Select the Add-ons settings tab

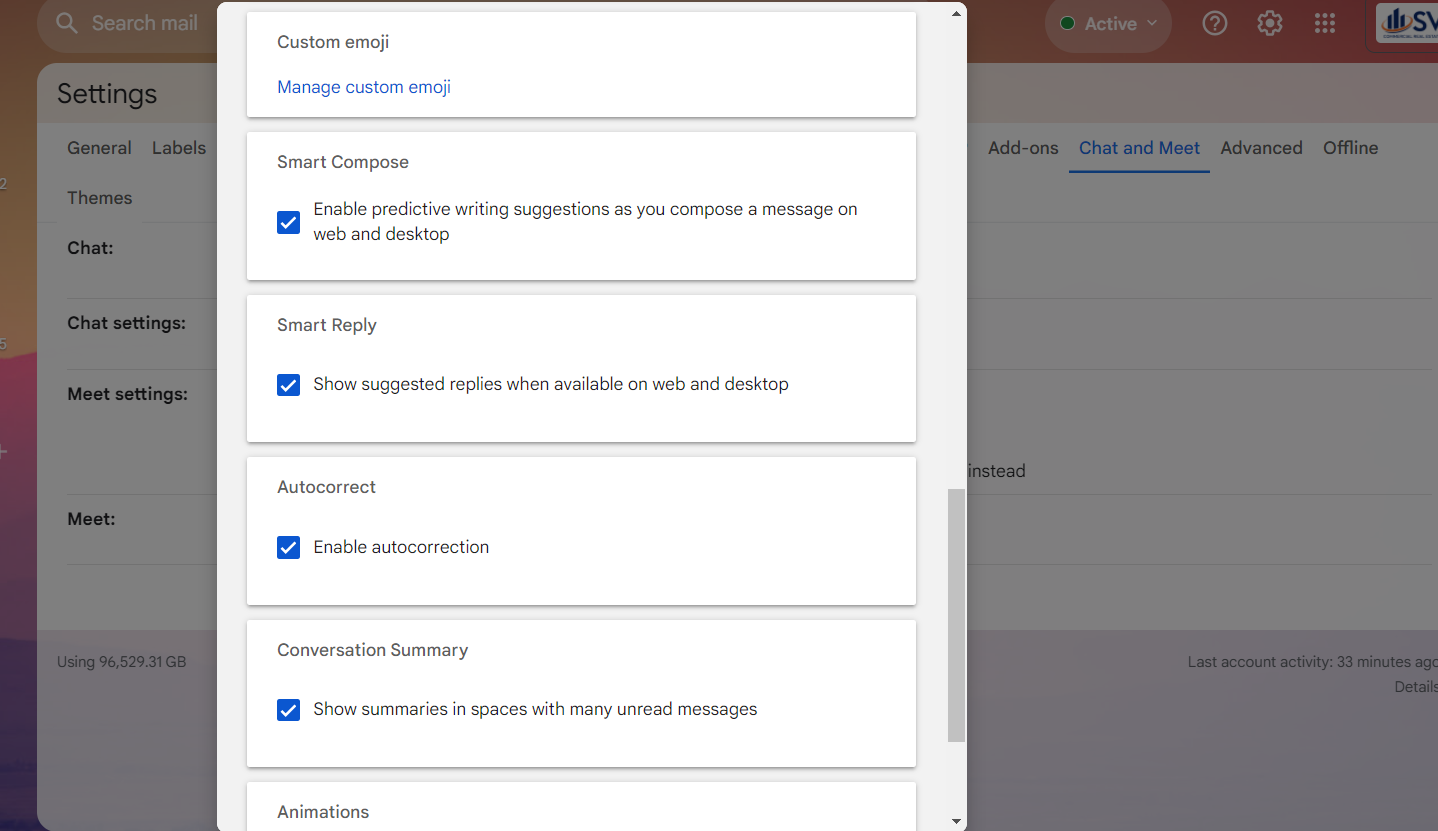pyautogui.click(x=1022, y=148)
